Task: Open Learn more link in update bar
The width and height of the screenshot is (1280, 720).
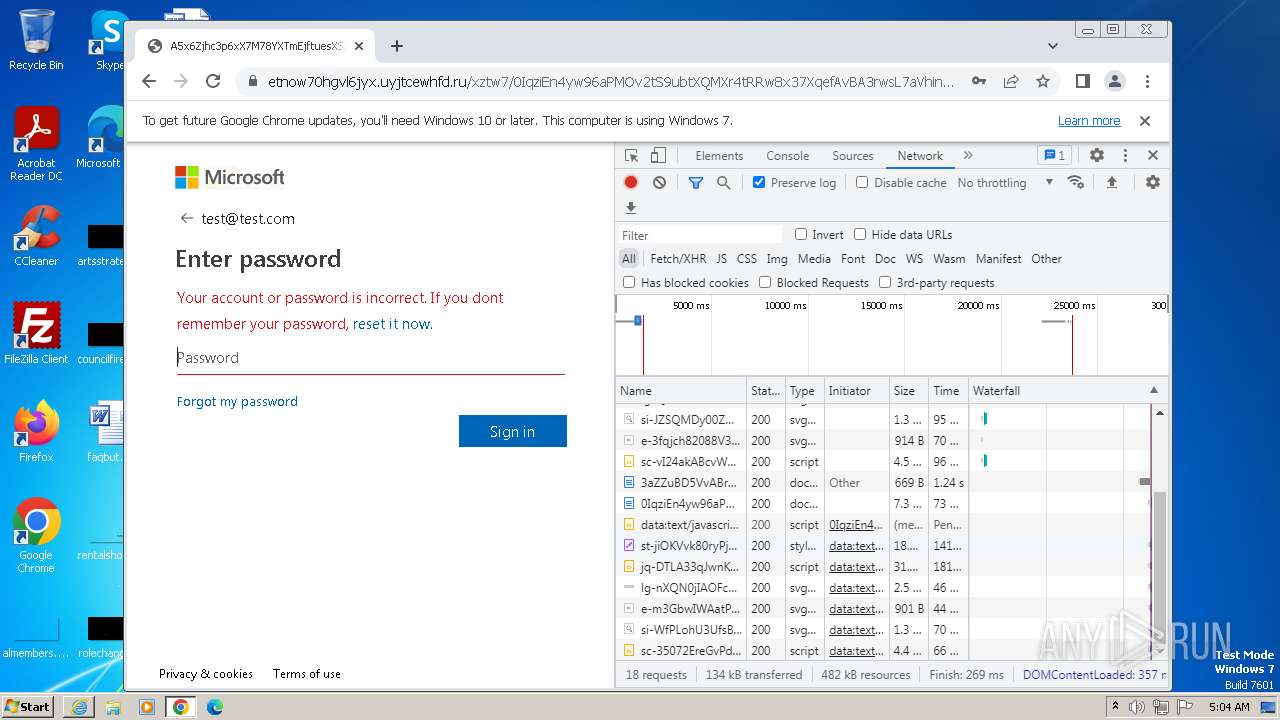Action: (1089, 121)
